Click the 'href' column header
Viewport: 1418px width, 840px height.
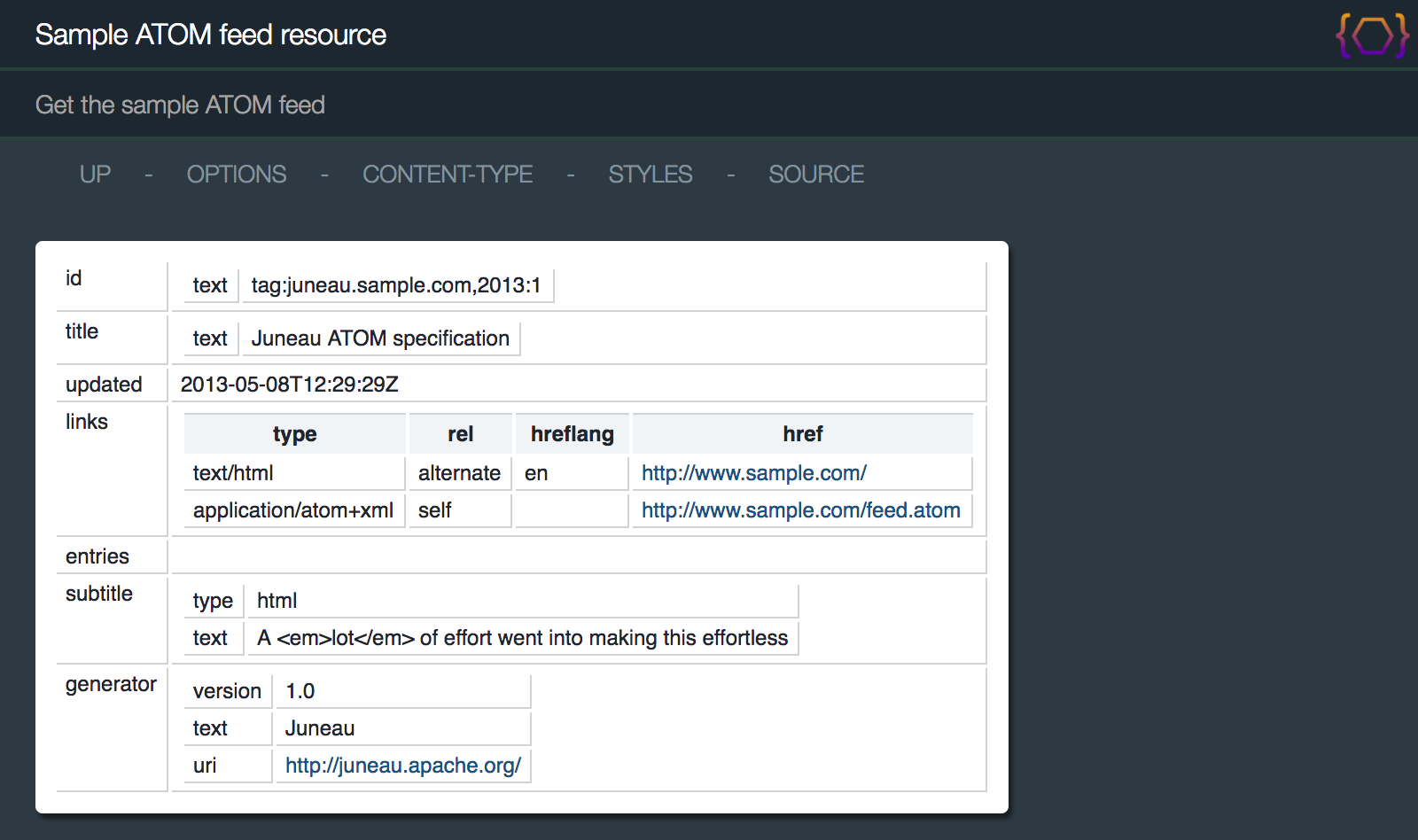click(x=802, y=434)
